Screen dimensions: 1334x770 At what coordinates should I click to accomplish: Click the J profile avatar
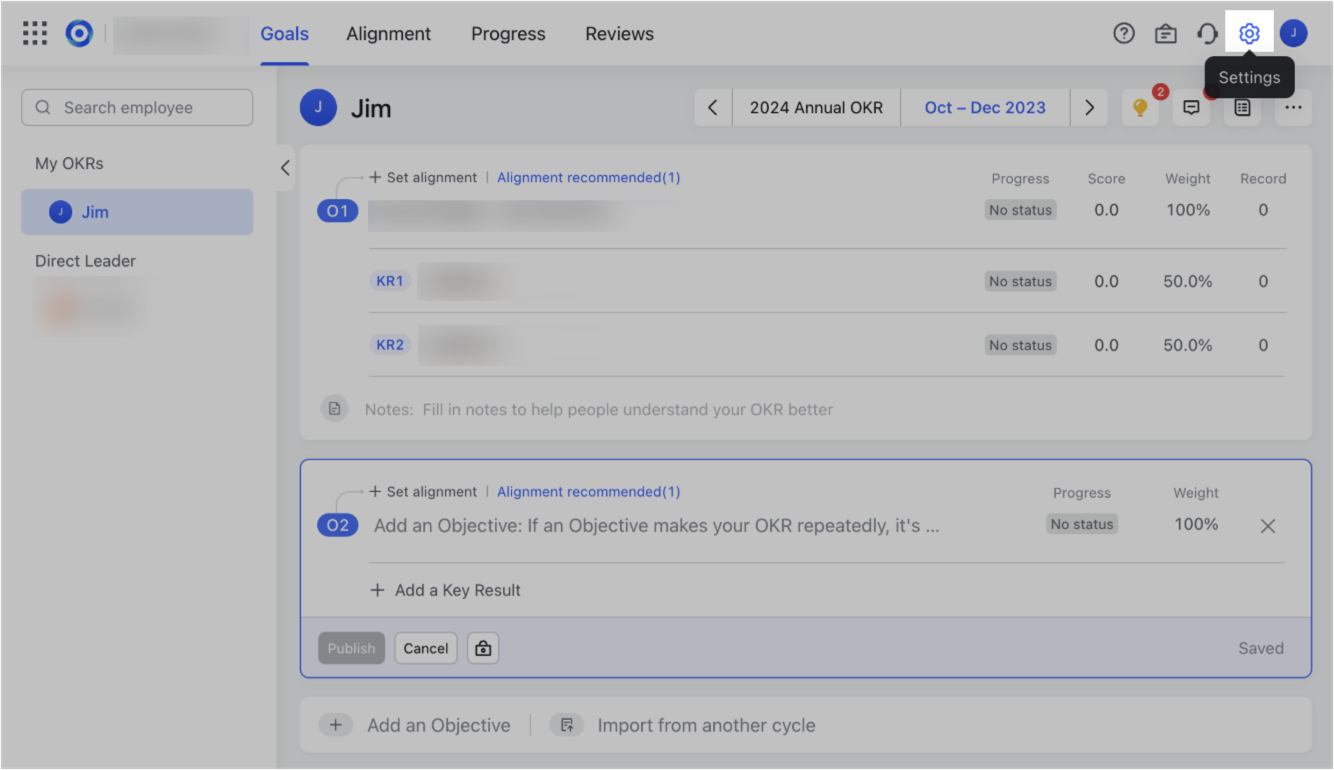1293,33
